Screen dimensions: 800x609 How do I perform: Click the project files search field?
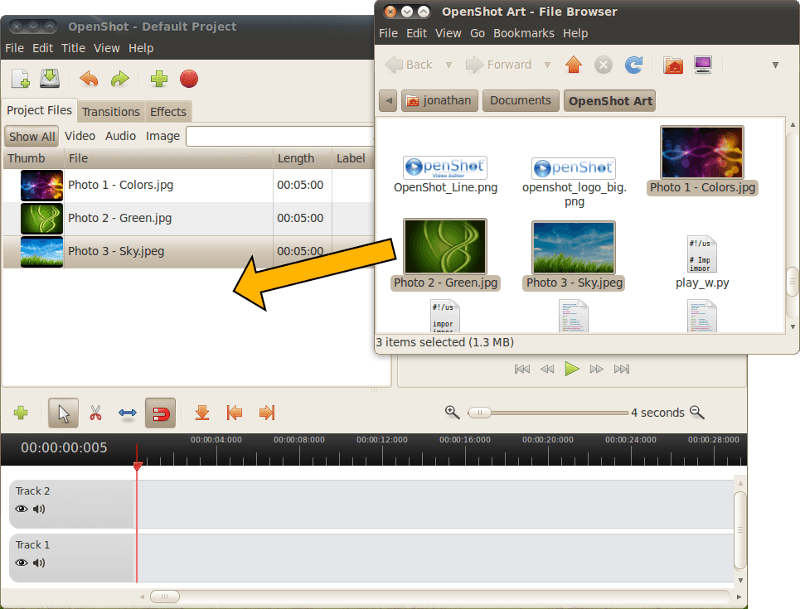(281, 136)
